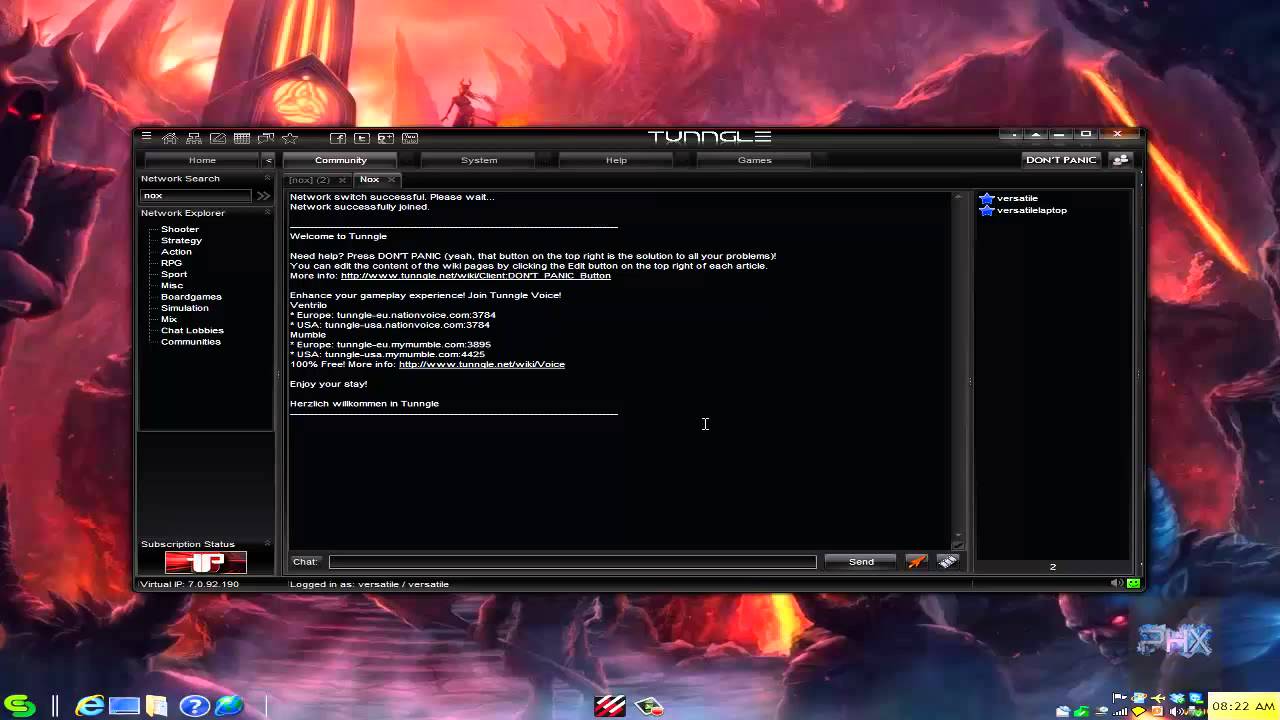The image size is (1280, 720).
Task: Click the chat bubbles toolbar icon
Action: click(x=266, y=138)
